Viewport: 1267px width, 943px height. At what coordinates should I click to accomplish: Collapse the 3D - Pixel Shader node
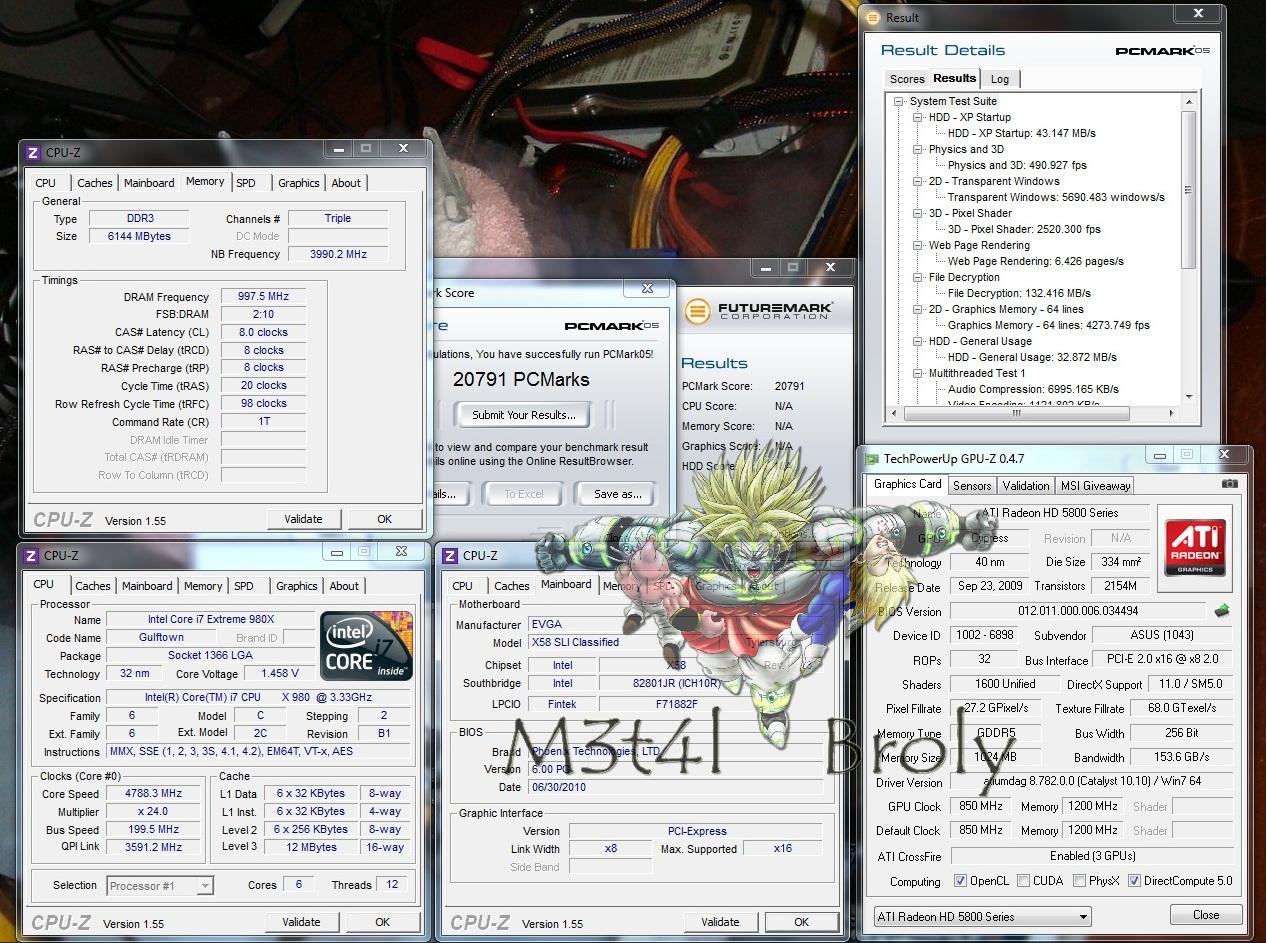(x=918, y=213)
